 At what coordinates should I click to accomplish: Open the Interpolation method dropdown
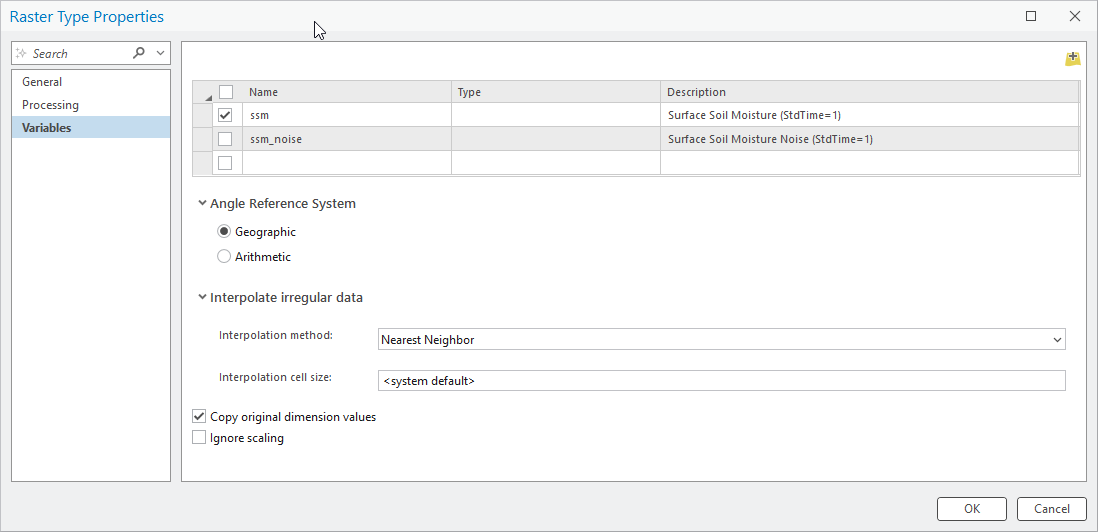pyautogui.click(x=1057, y=340)
